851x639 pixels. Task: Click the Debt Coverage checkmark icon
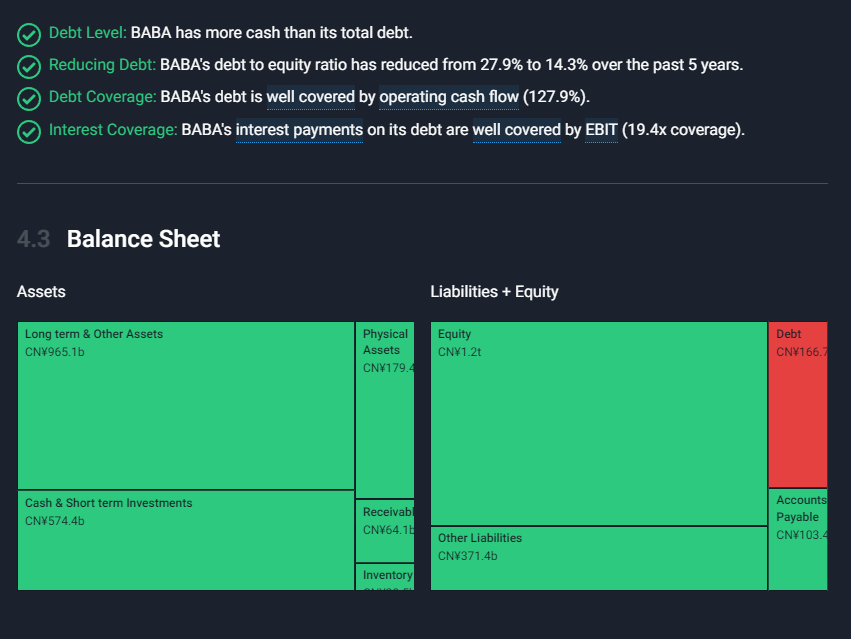29,98
